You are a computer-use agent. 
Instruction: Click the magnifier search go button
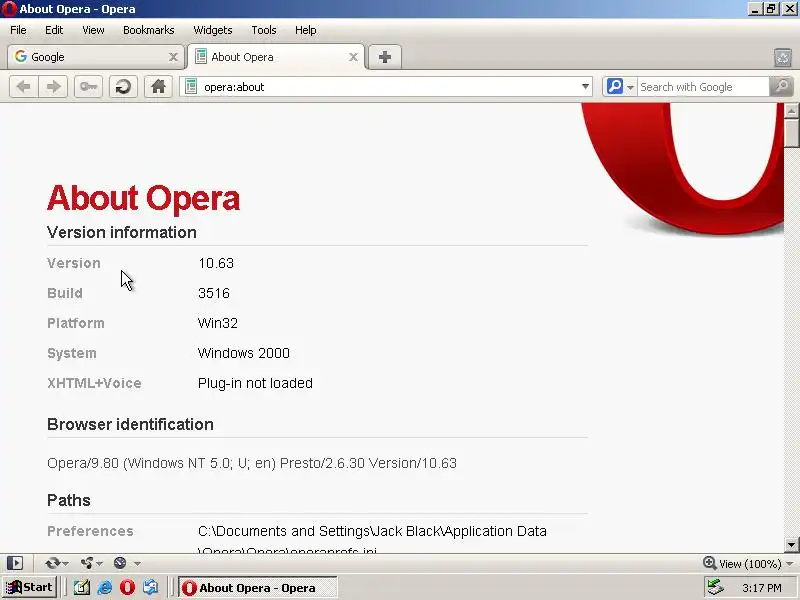click(781, 87)
